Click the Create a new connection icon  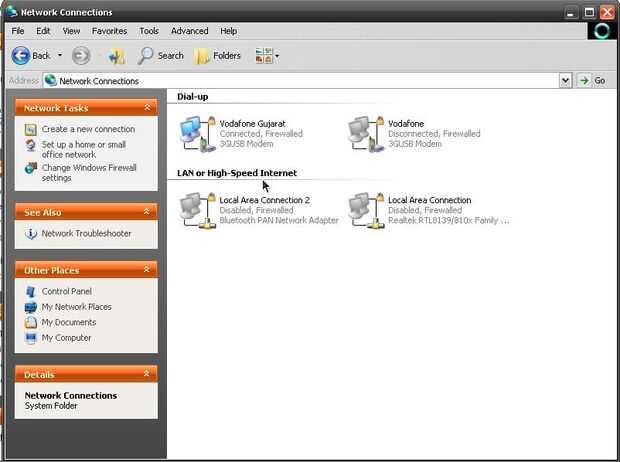pyautogui.click(x=30, y=129)
